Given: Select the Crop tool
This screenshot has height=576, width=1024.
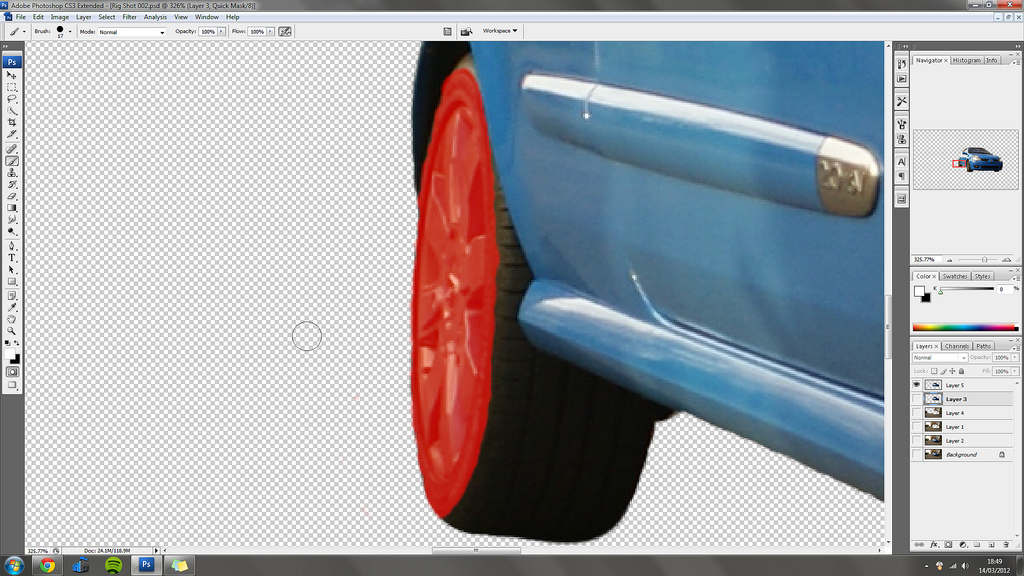Looking at the screenshot, I should click(x=12, y=123).
